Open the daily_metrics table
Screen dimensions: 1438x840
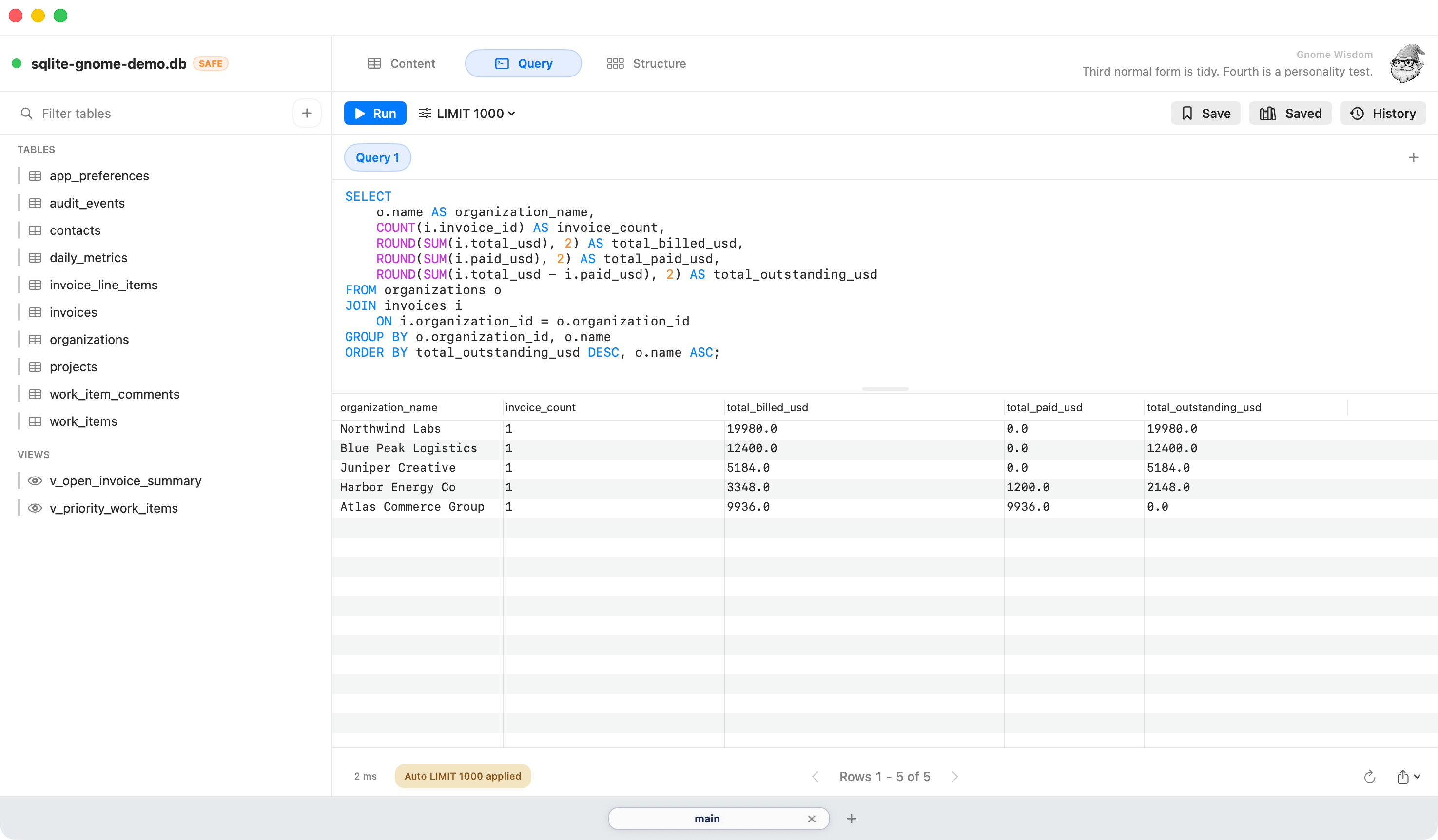88,258
